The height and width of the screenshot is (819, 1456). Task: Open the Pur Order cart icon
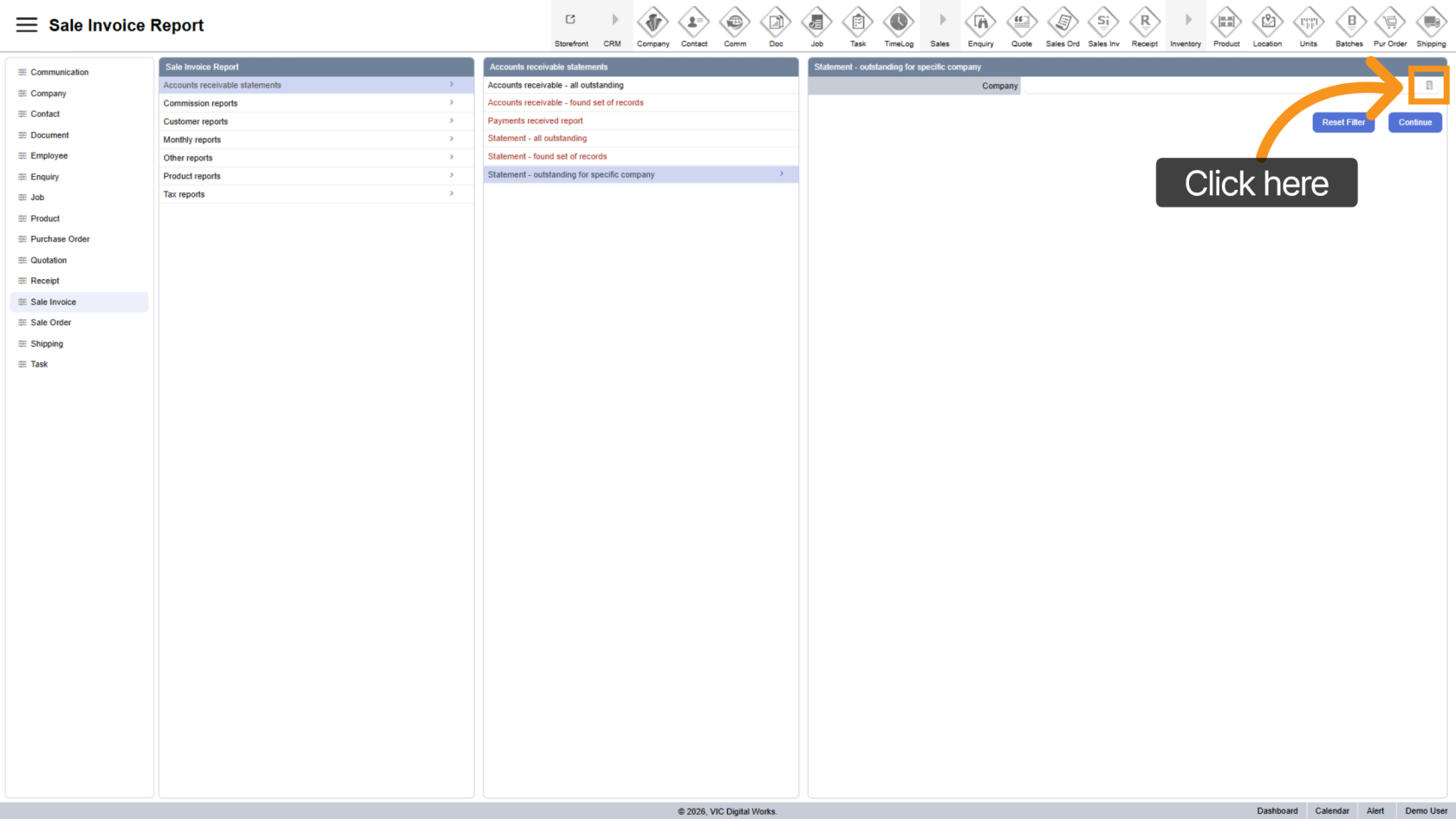coord(1390,22)
